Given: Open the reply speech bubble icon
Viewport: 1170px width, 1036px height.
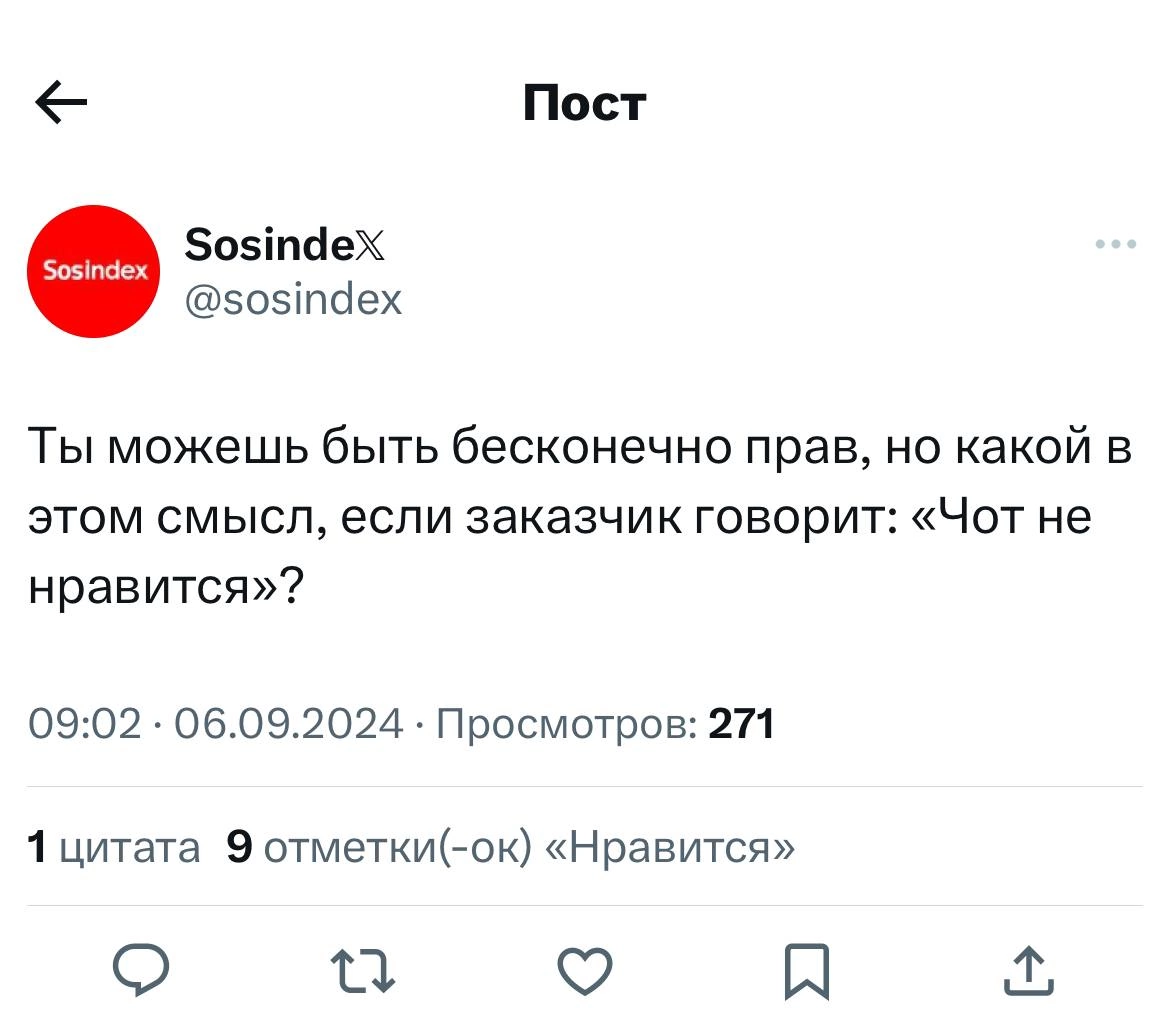Looking at the screenshot, I should click(x=141, y=970).
